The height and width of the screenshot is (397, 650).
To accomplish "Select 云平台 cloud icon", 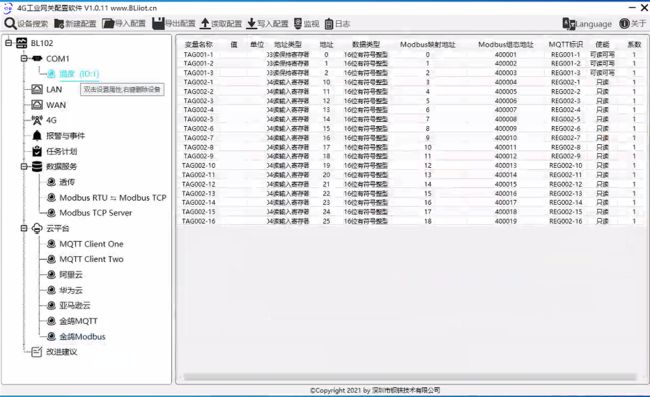I will tap(37, 228).
